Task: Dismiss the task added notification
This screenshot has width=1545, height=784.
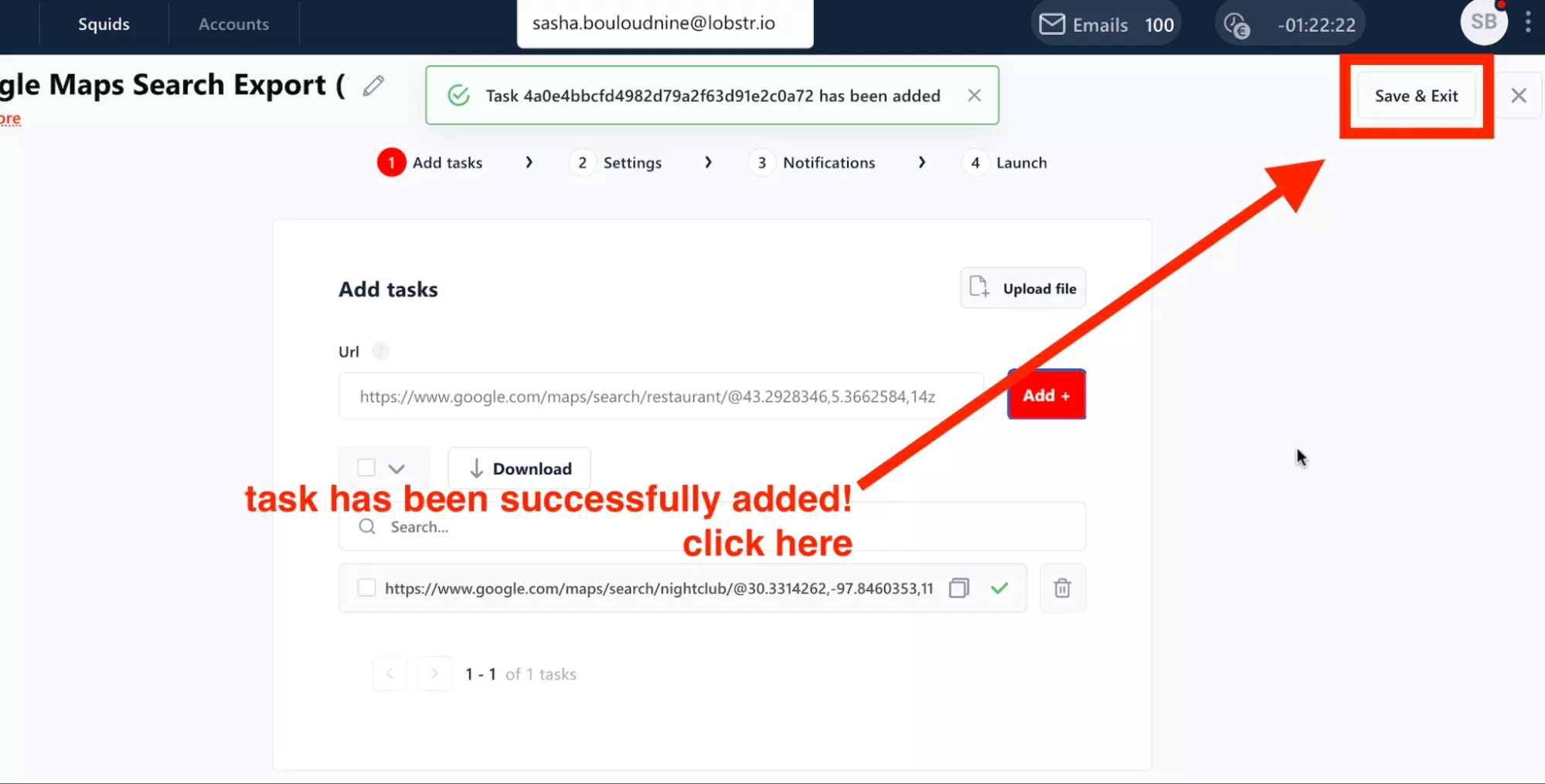Action: click(x=974, y=95)
